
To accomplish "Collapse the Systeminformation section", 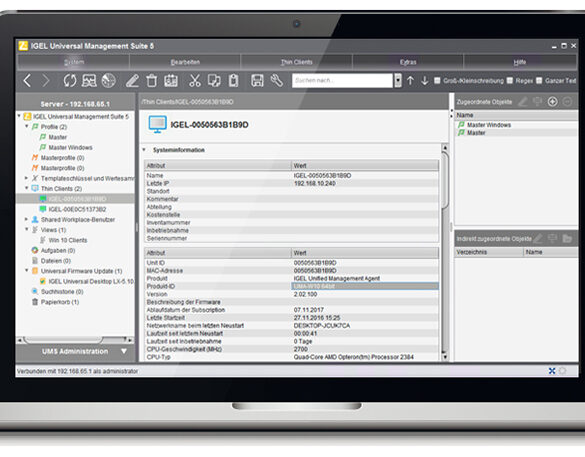I will click(x=144, y=150).
